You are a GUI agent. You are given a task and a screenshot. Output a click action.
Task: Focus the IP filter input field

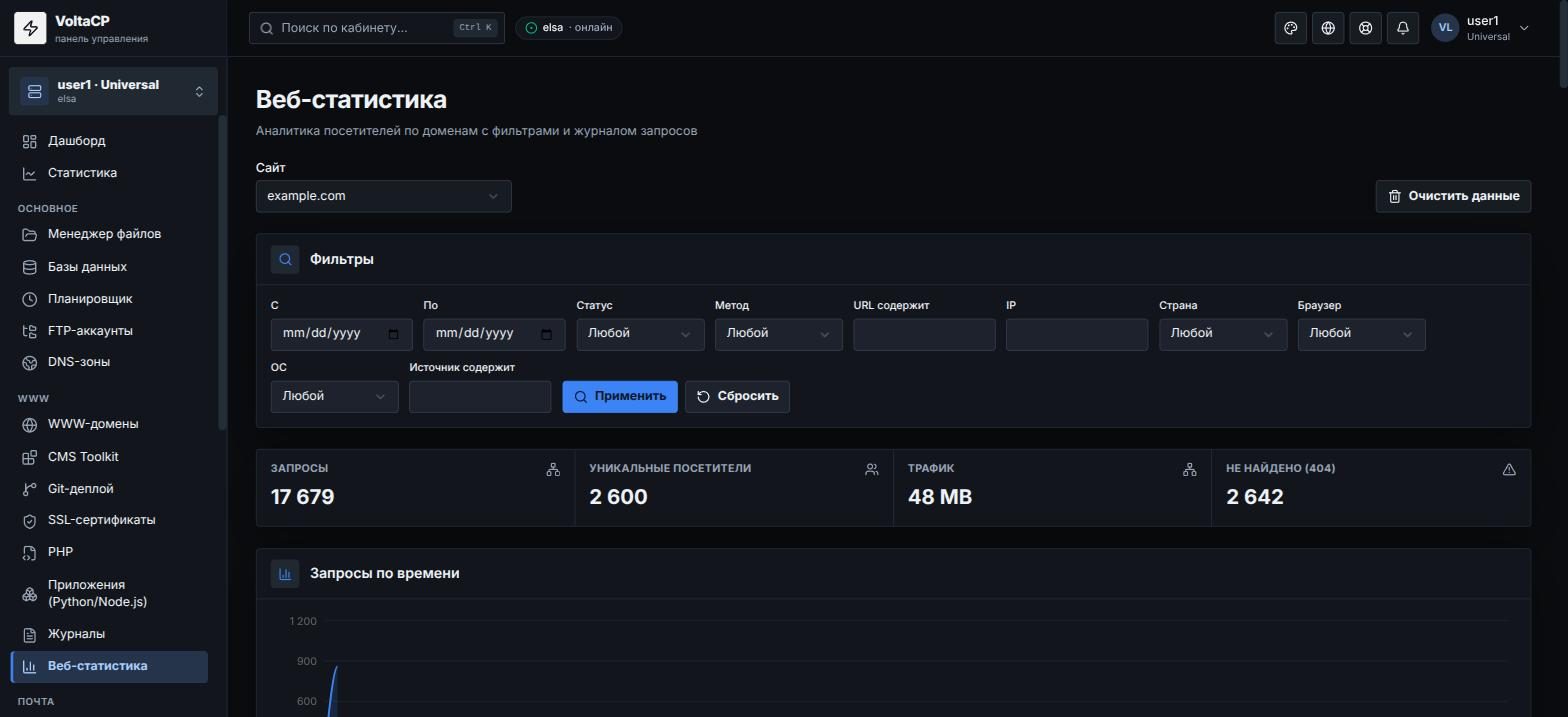coord(1077,334)
